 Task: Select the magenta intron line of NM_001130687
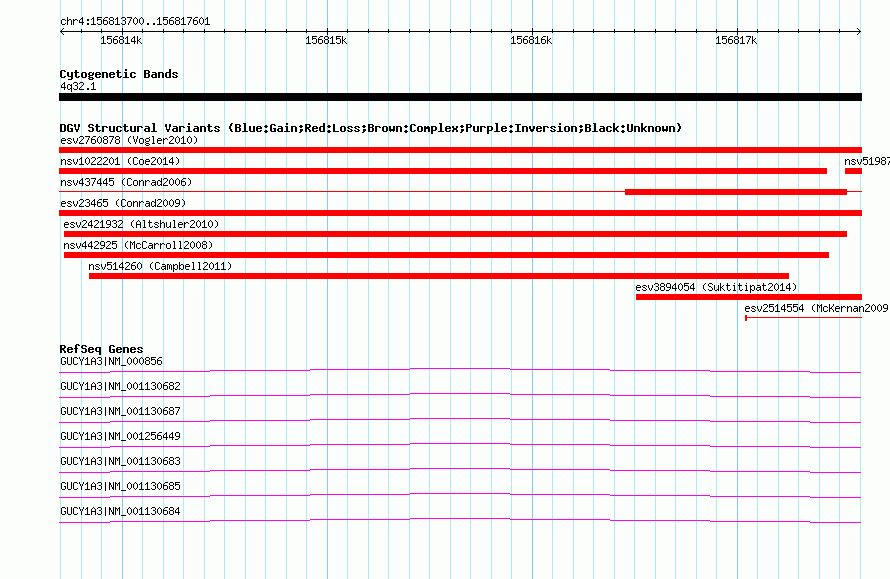click(460, 419)
